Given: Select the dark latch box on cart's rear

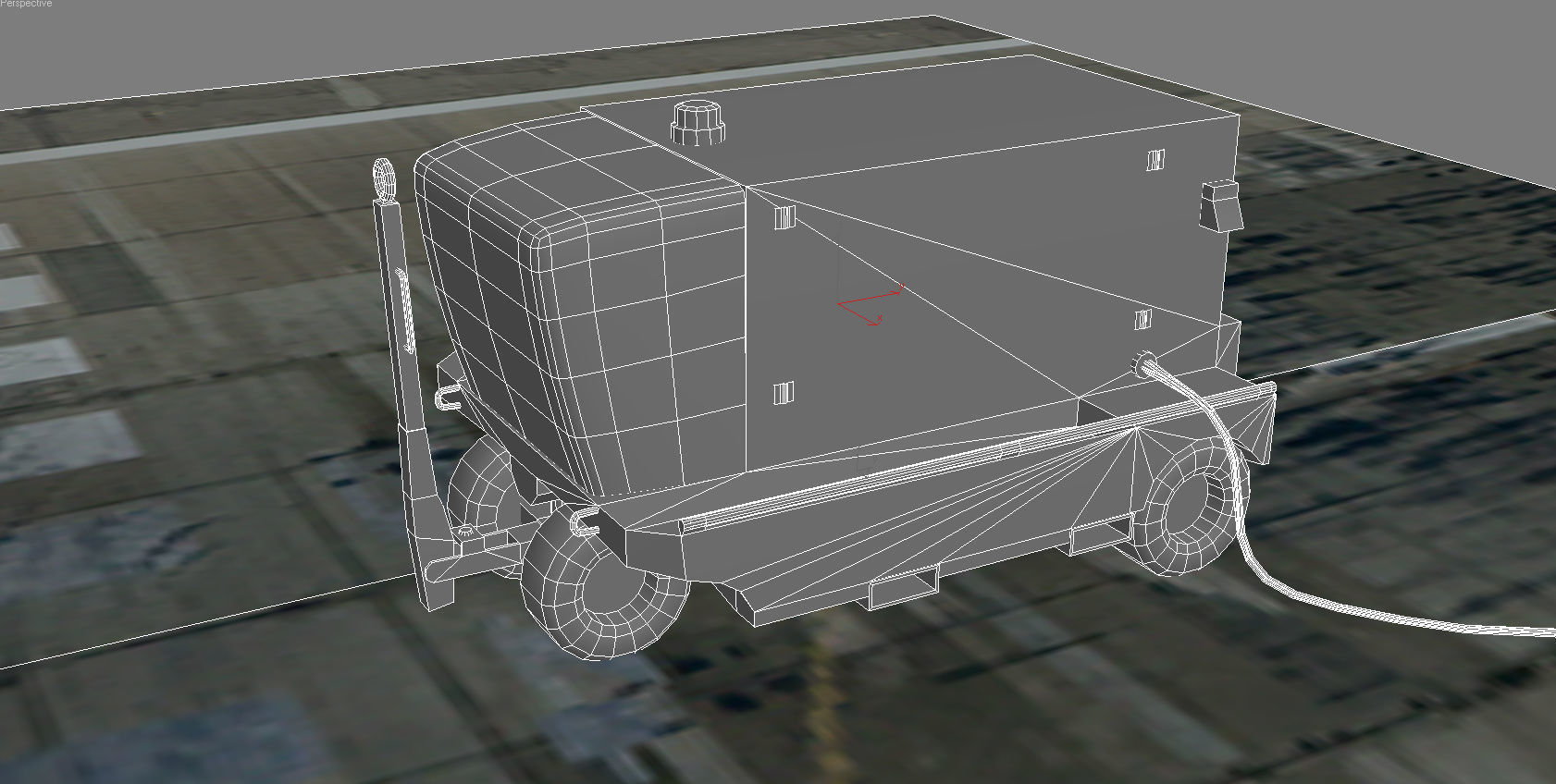Looking at the screenshot, I should (x=1219, y=205).
